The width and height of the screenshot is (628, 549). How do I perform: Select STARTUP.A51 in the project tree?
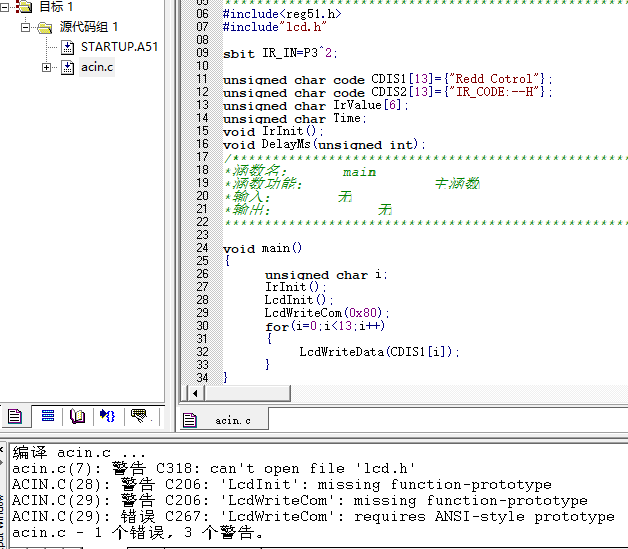pyautogui.click(x=119, y=47)
